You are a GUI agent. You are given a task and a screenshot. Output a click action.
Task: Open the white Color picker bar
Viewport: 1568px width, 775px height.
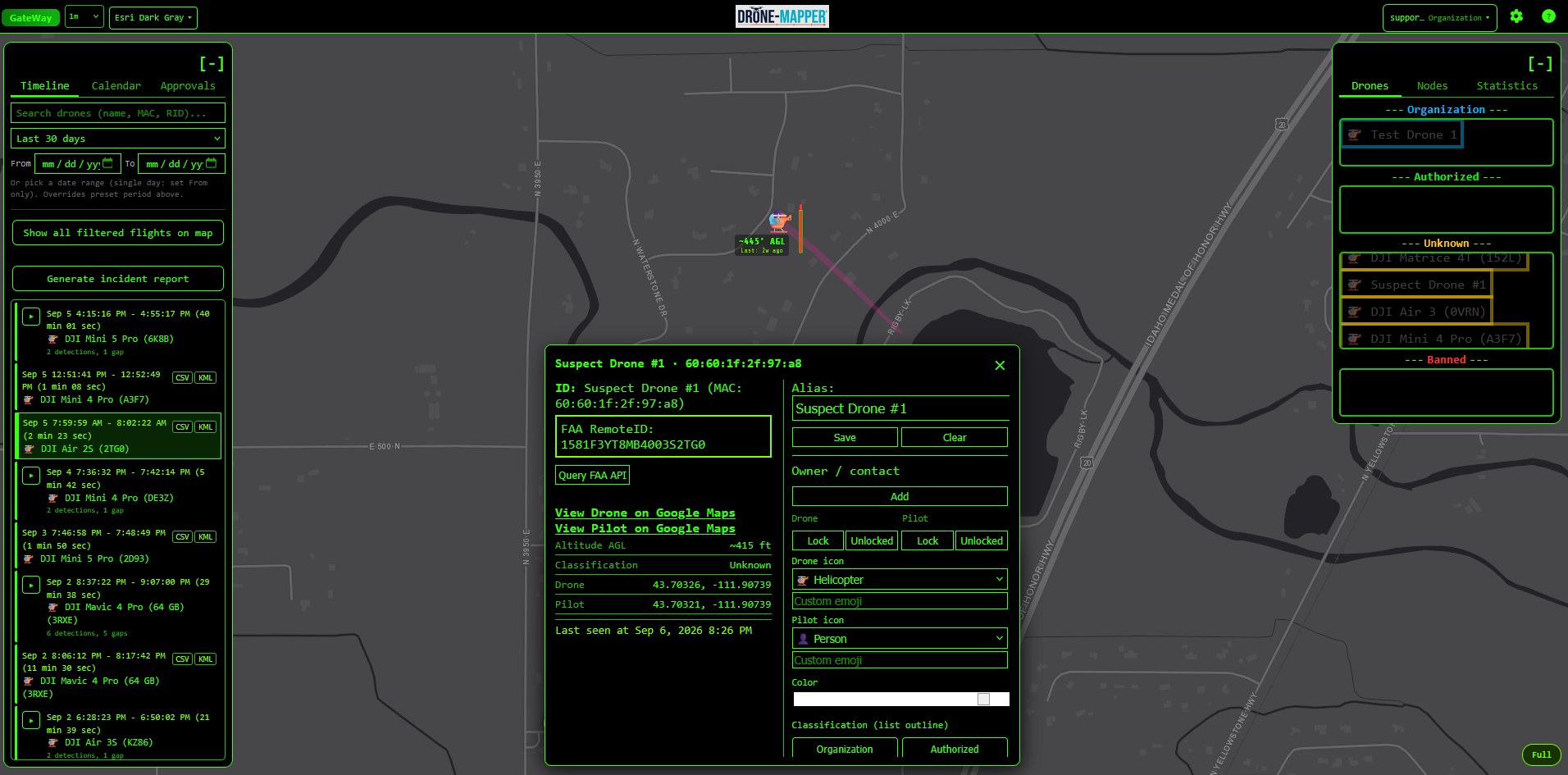pos(901,699)
